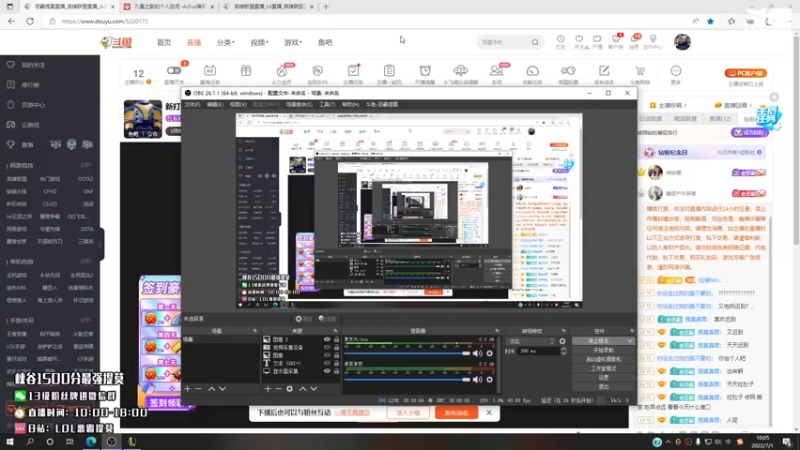Screen dimensions: 800x450
Task: Open 我的关注 heart in left sidebar
Action: point(11,65)
